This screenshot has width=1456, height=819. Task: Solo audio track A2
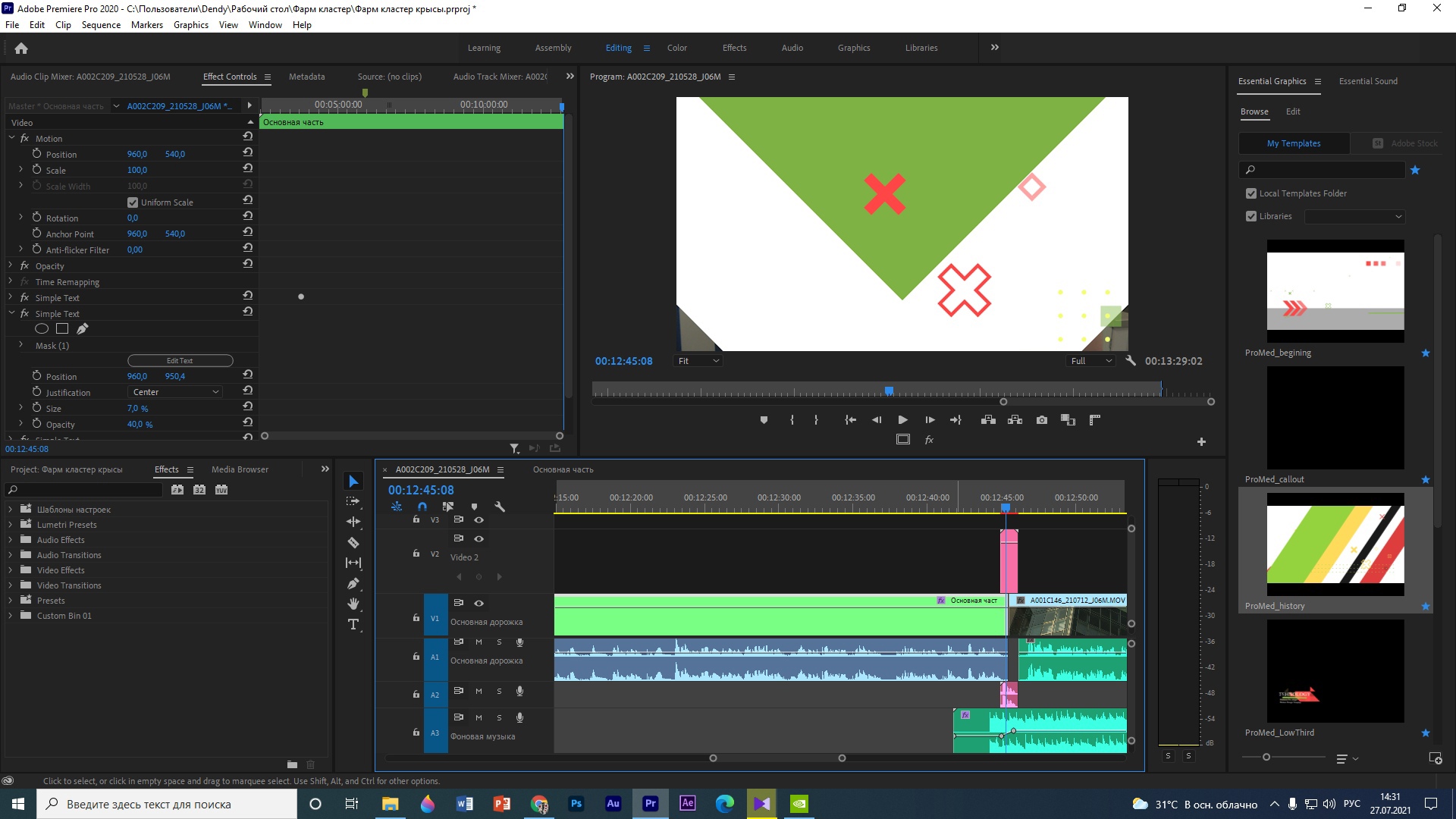499,692
